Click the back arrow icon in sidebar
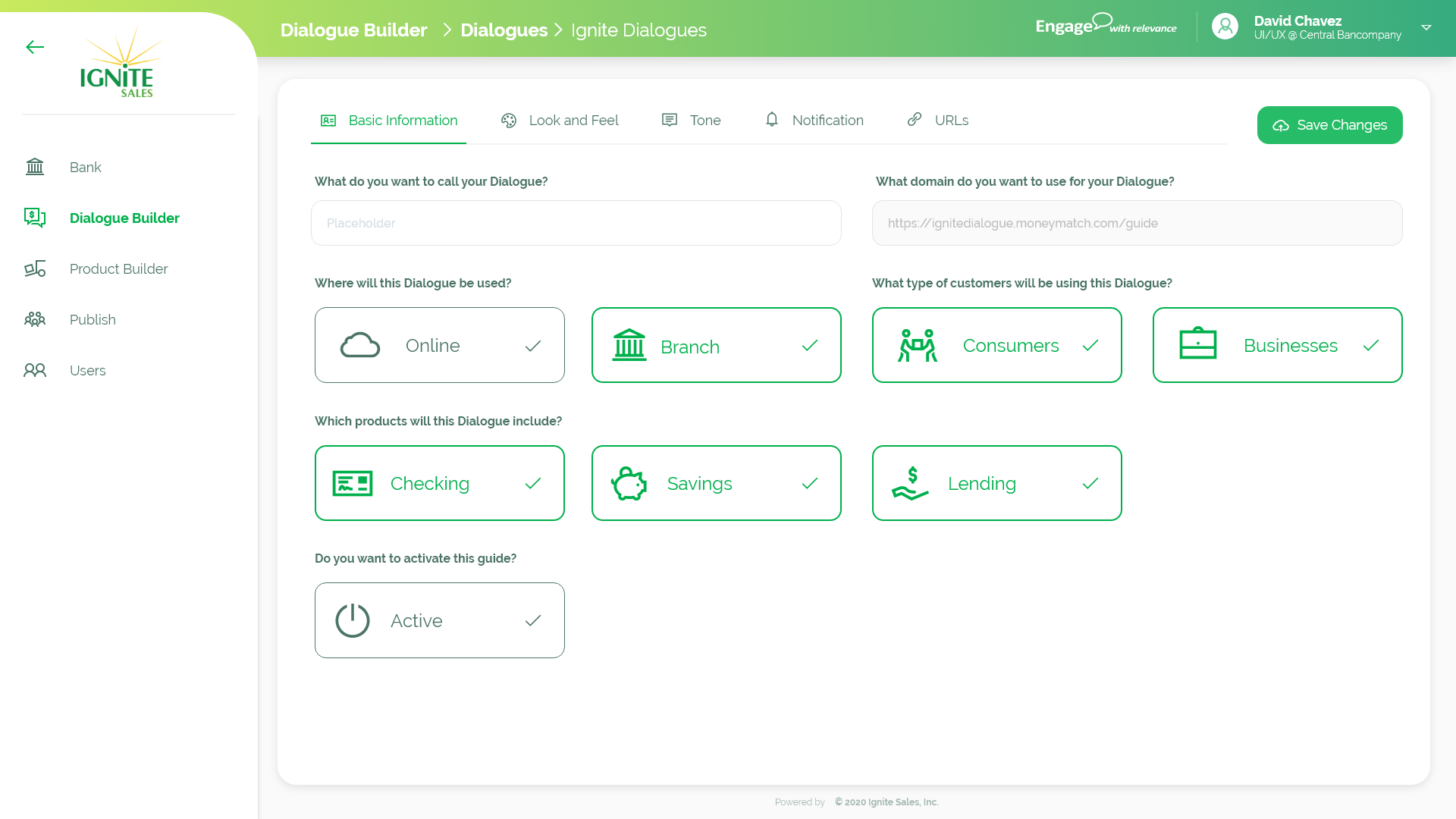 pos(35,47)
